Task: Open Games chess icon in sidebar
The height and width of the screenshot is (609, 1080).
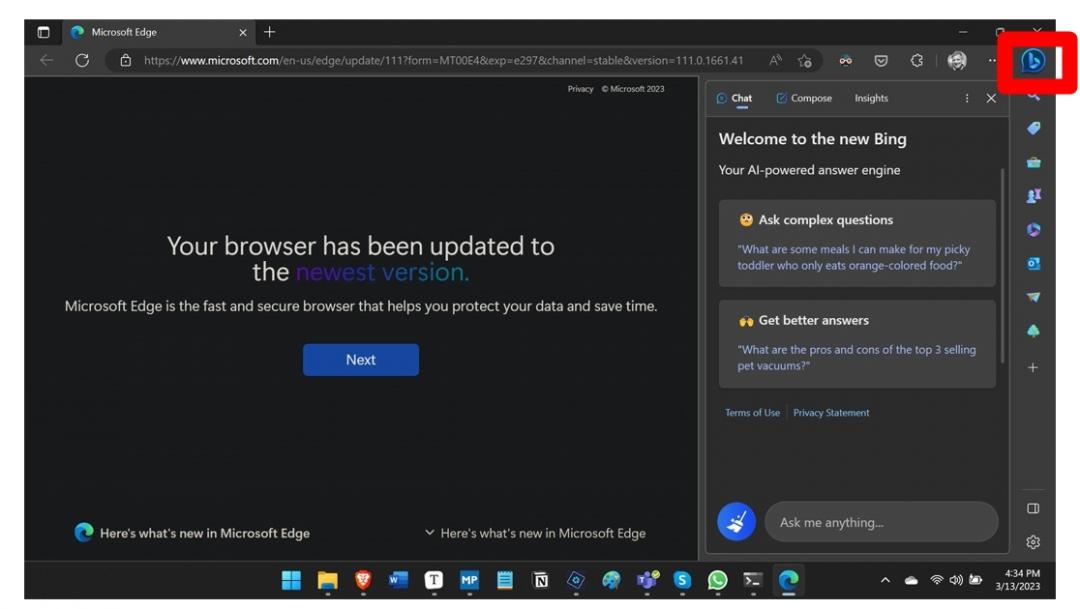Action: [1033, 196]
